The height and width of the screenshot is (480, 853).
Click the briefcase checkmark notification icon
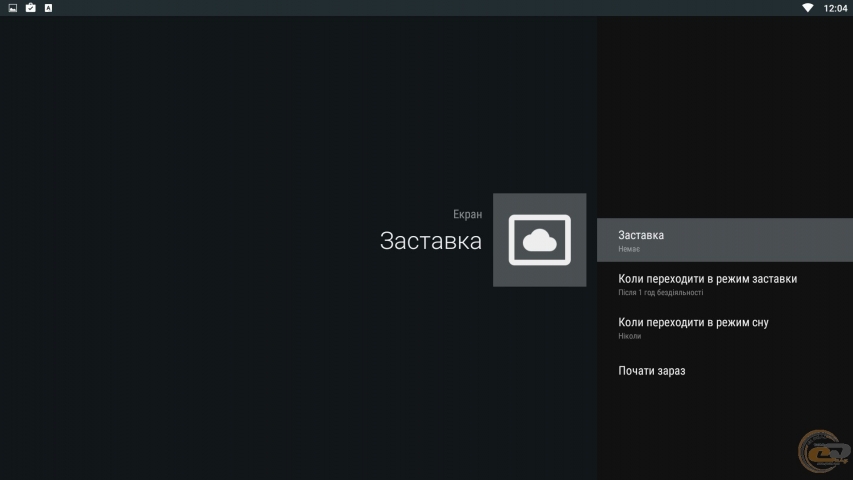click(30, 8)
